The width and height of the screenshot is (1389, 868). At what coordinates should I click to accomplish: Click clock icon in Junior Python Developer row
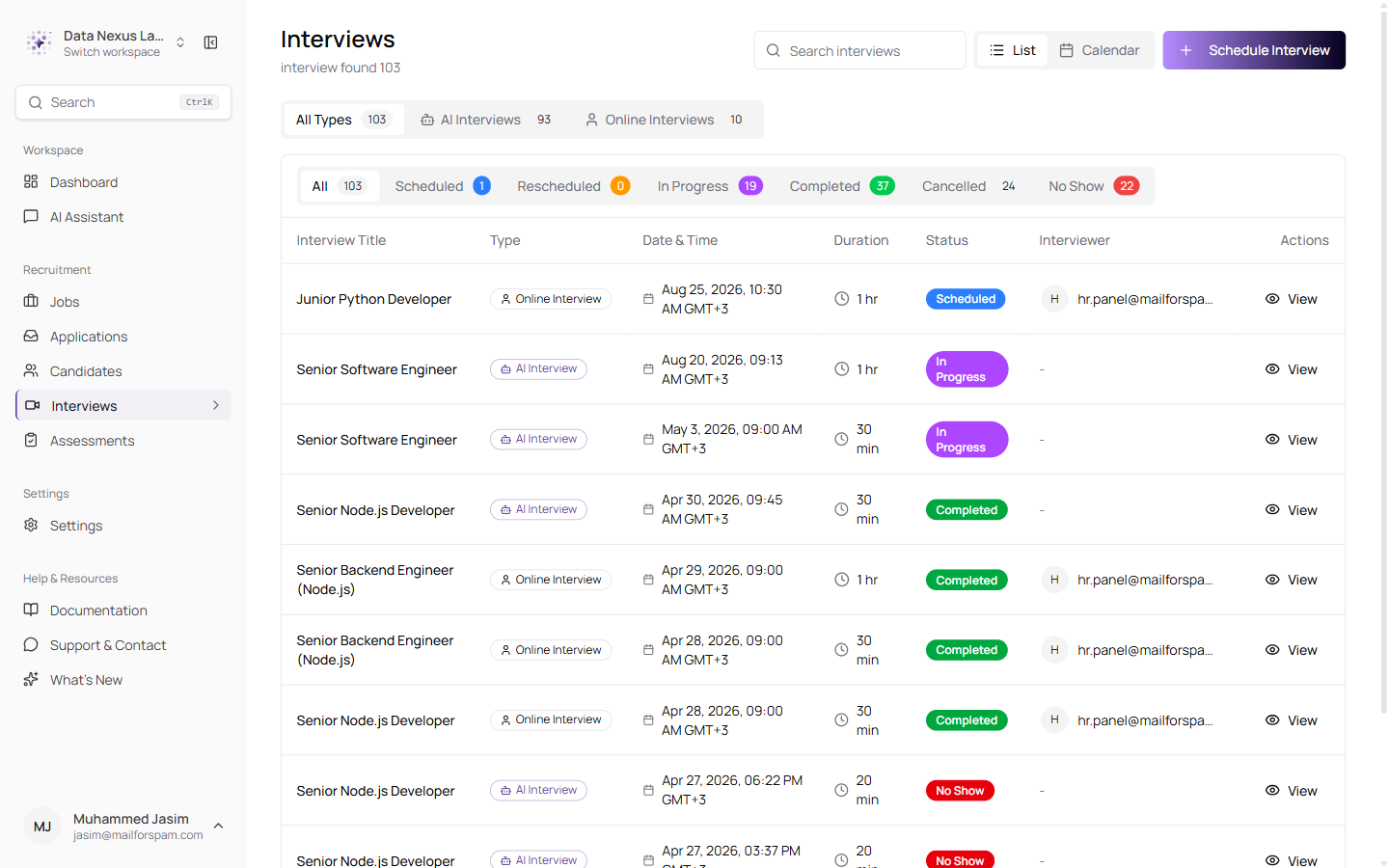[x=841, y=299]
